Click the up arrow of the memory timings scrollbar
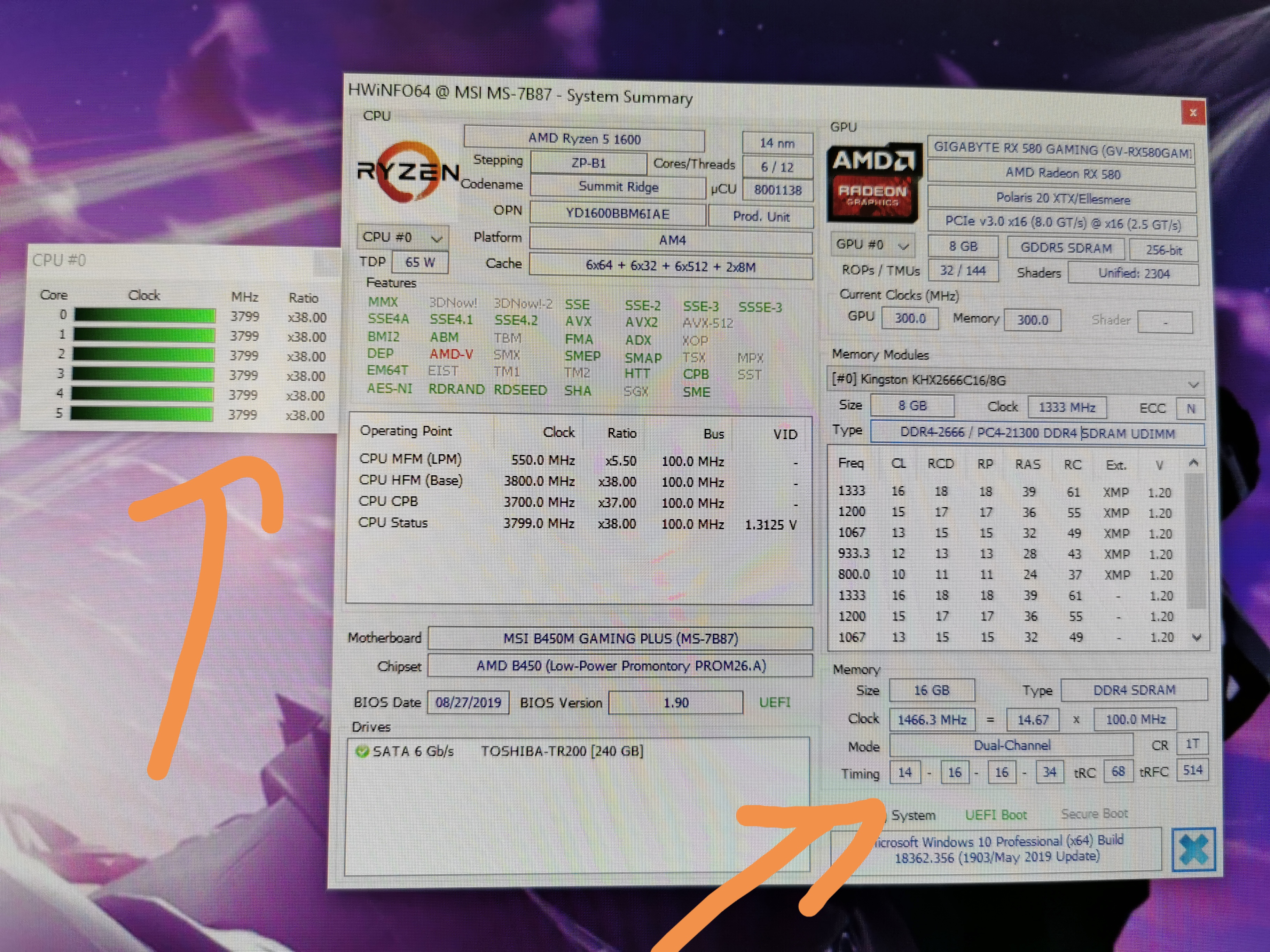The width and height of the screenshot is (1270, 952). coord(1194,462)
